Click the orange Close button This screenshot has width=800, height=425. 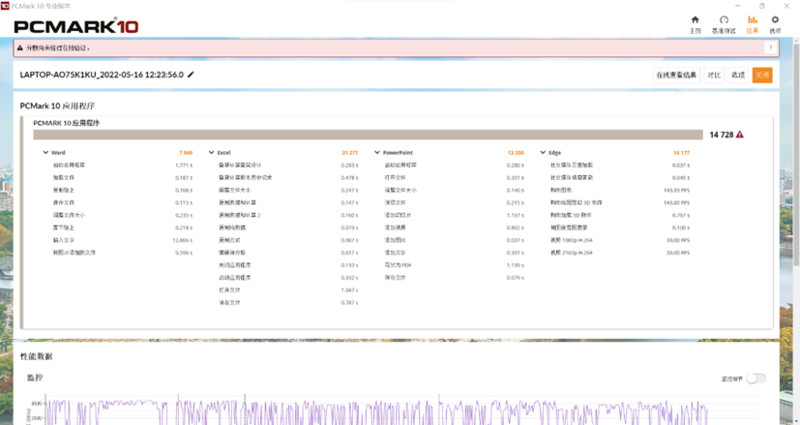pos(762,75)
